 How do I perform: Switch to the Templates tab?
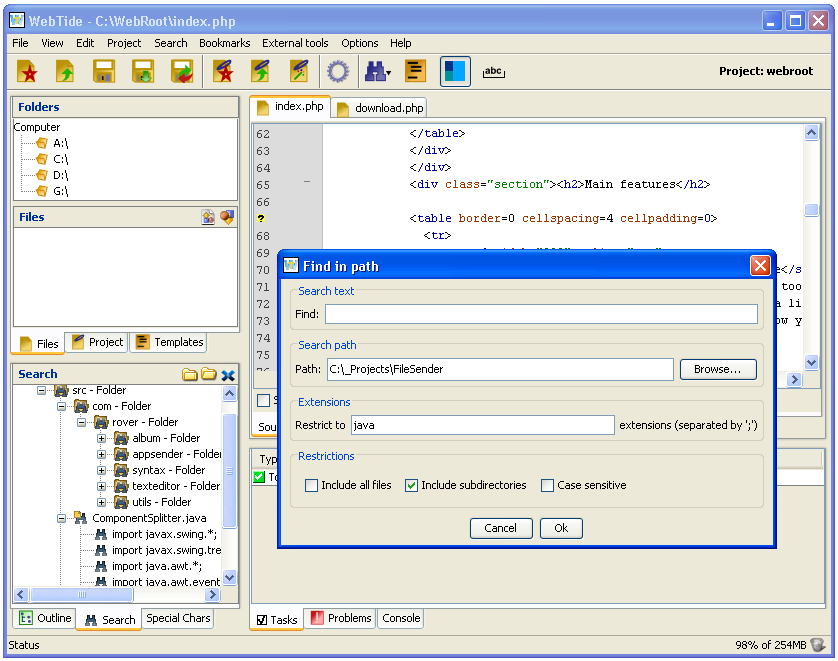pos(169,342)
